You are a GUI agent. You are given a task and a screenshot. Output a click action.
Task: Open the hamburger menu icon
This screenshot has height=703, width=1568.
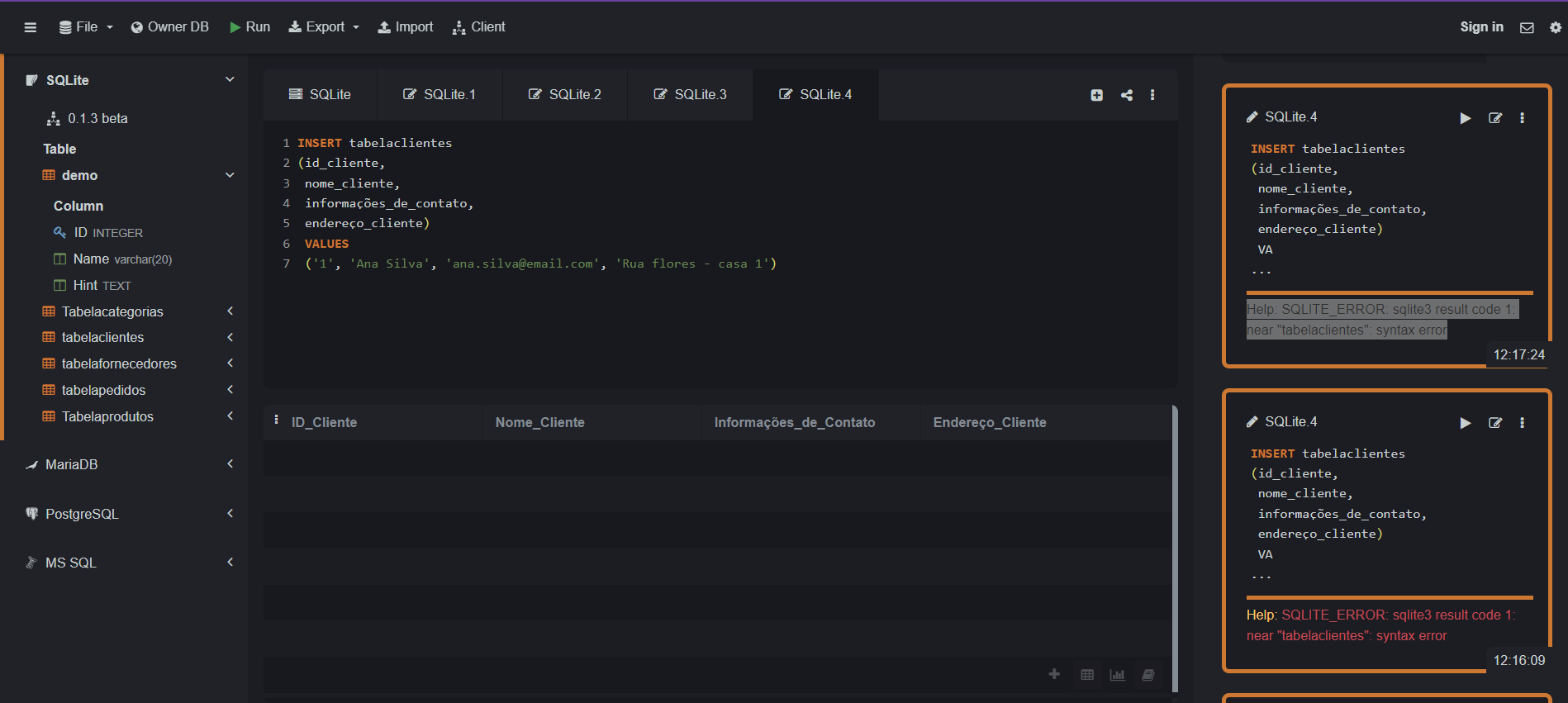coord(31,27)
